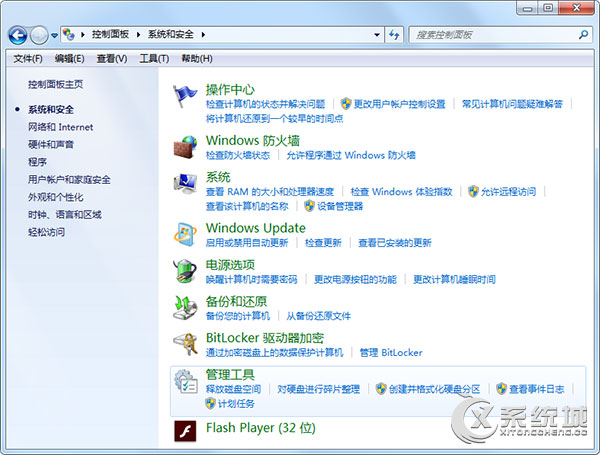Select 网络和 Internet in sidebar
600x455 pixels.
click(x=60, y=127)
